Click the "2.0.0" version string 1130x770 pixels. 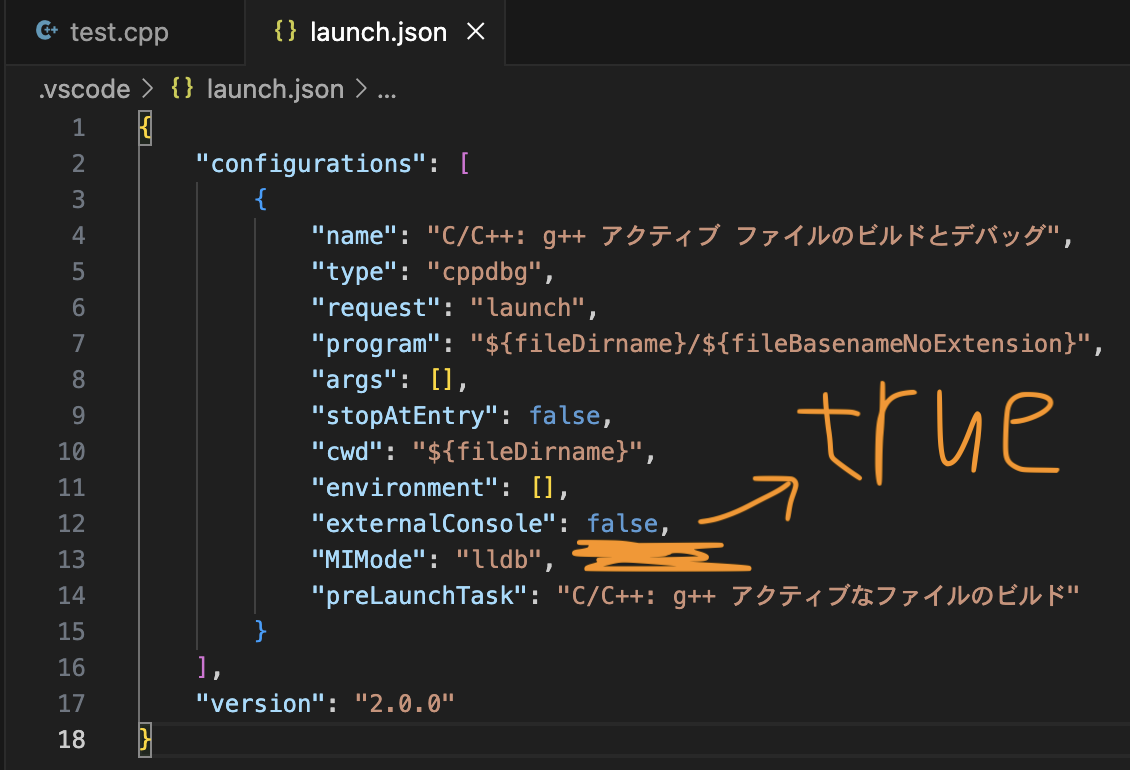tap(405, 703)
